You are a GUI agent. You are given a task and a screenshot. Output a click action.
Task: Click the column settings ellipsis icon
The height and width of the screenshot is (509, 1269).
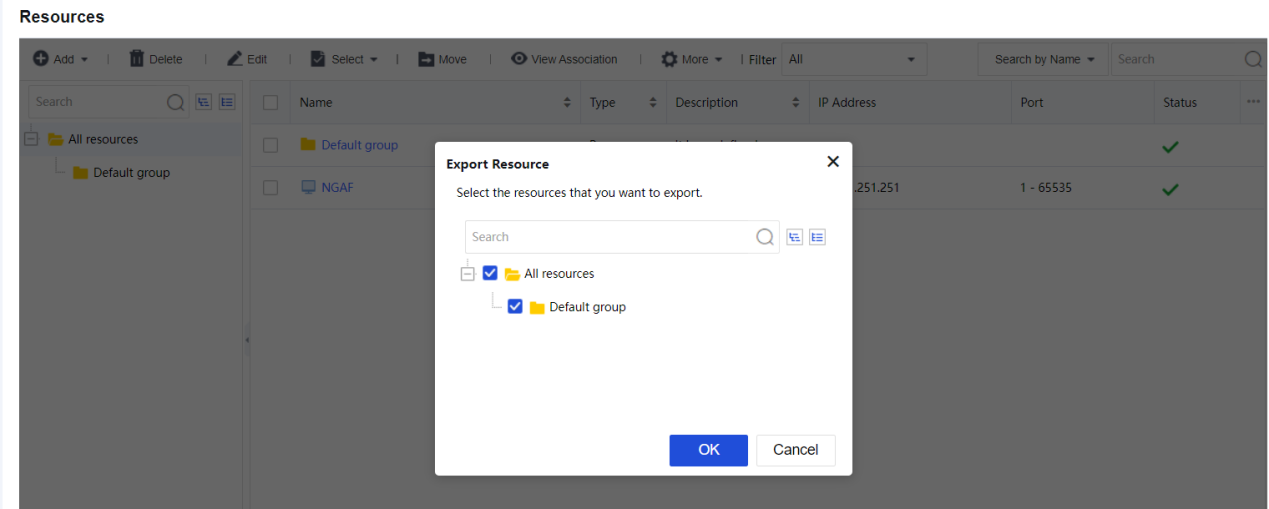(x=1253, y=102)
